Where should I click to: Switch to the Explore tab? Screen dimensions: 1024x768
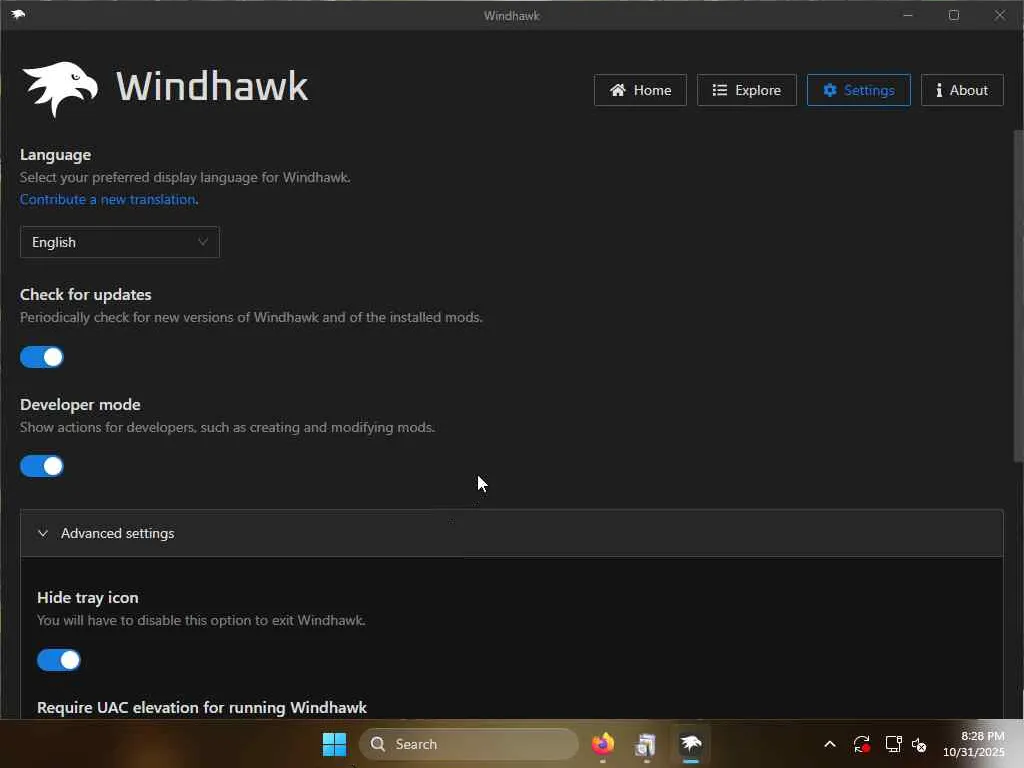746,90
